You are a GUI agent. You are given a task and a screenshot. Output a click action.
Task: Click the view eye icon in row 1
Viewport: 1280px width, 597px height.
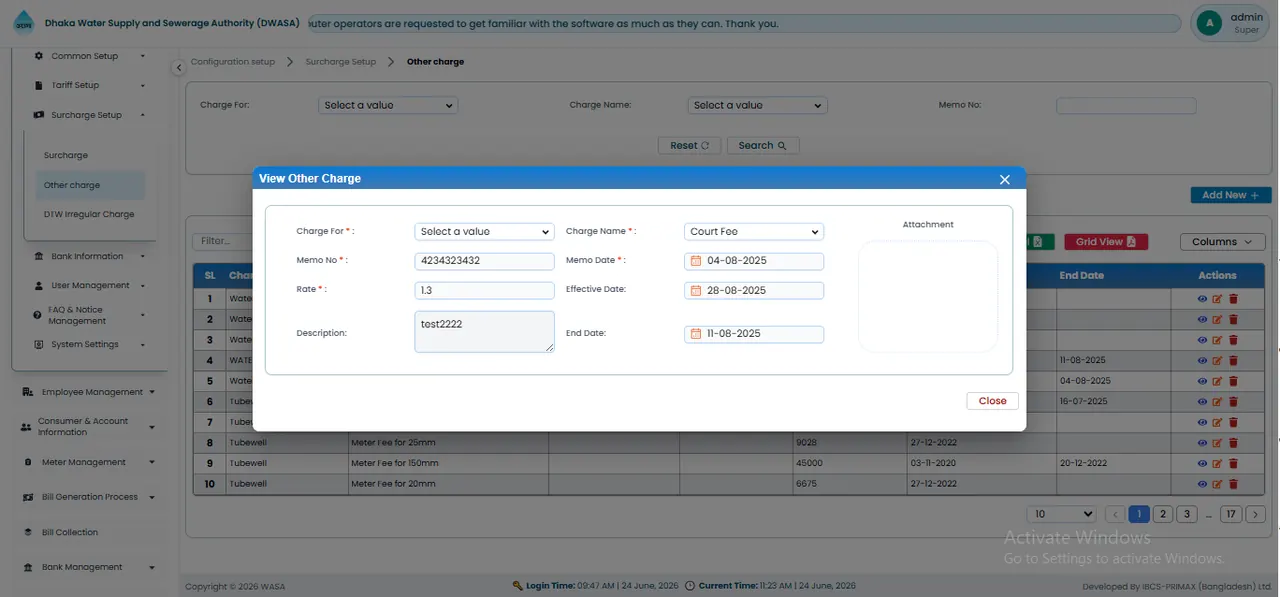click(1202, 299)
